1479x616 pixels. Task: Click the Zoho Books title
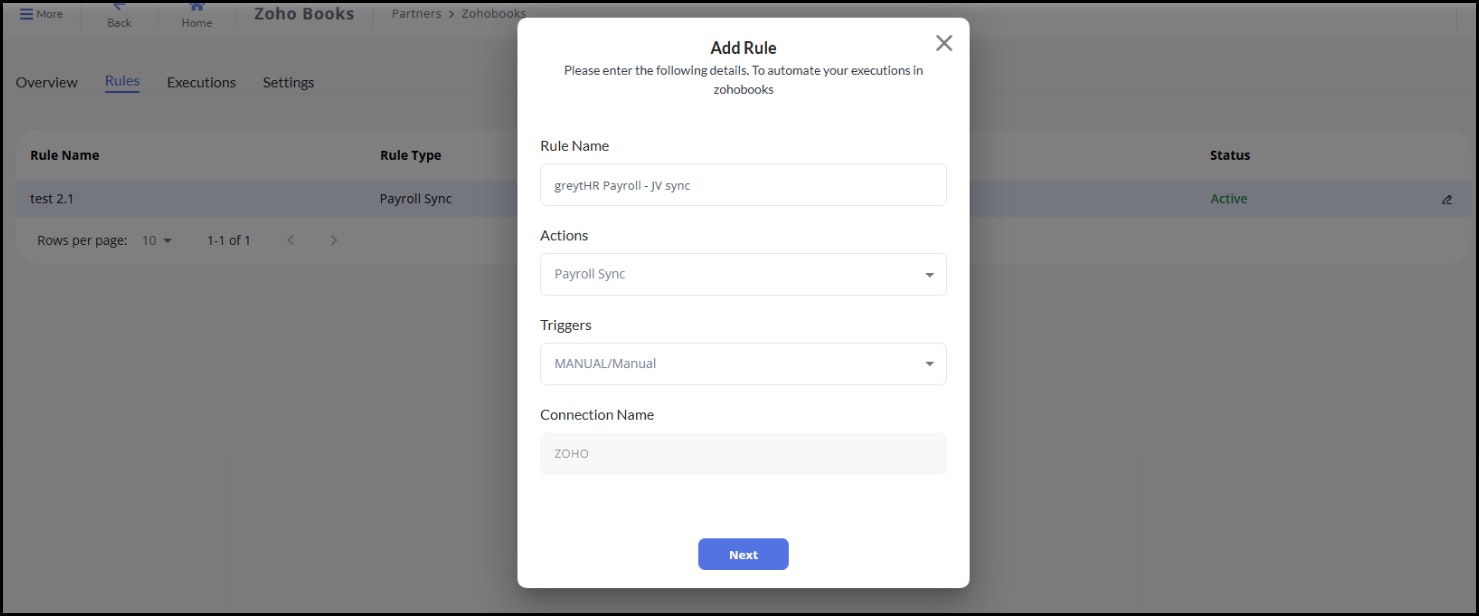pos(304,14)
